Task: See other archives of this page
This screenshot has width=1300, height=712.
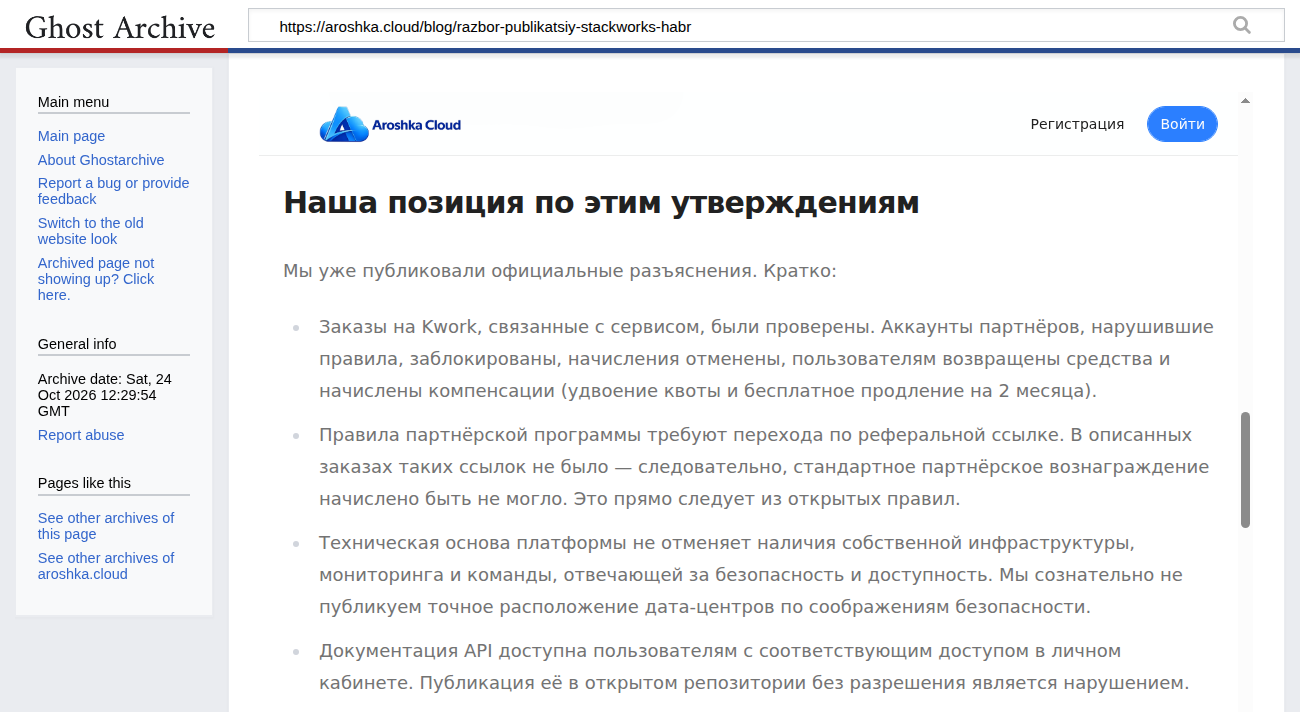Action: point(106,526)
